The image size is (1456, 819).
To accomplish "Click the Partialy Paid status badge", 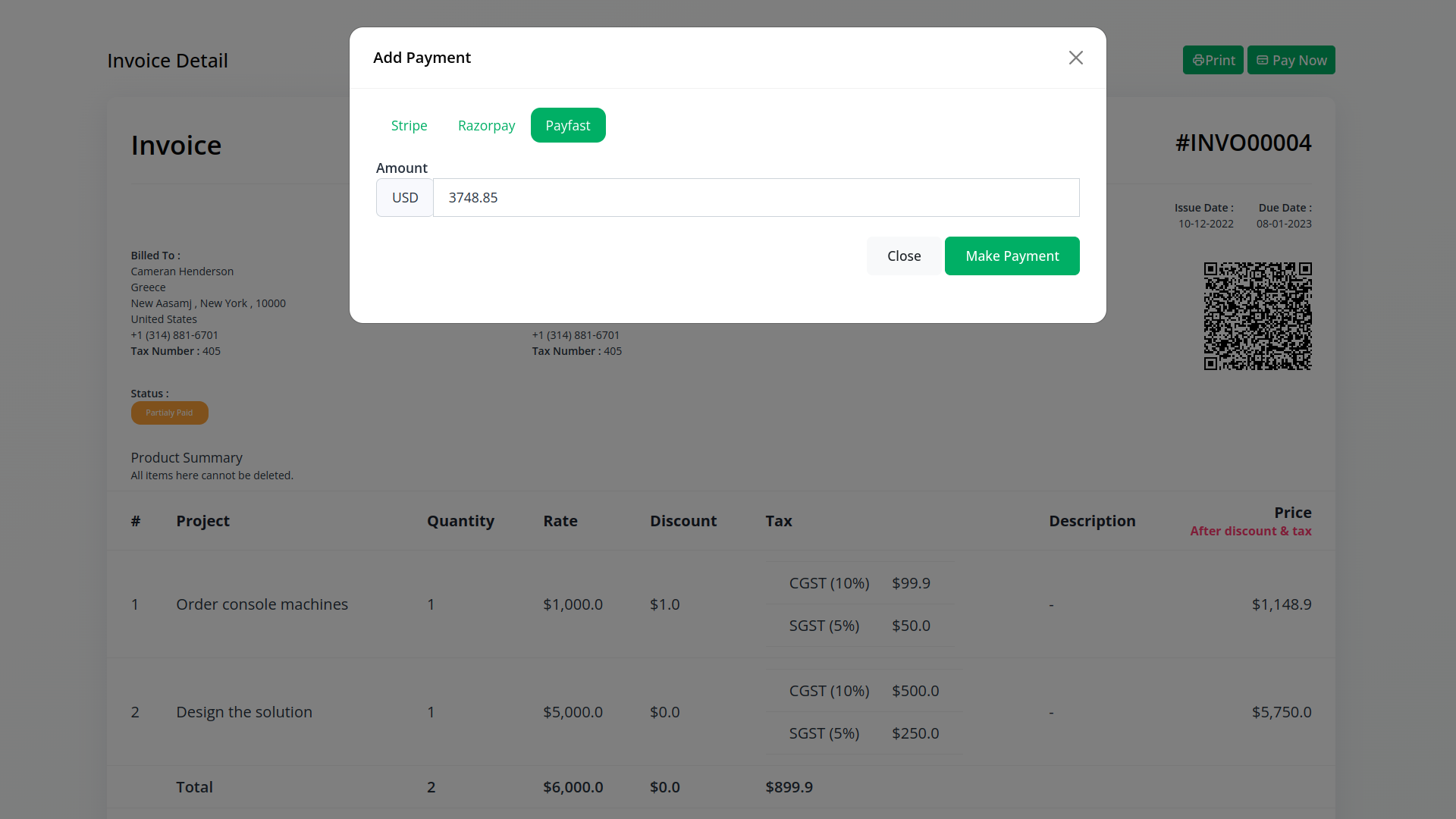I will [x=169, y=413].
